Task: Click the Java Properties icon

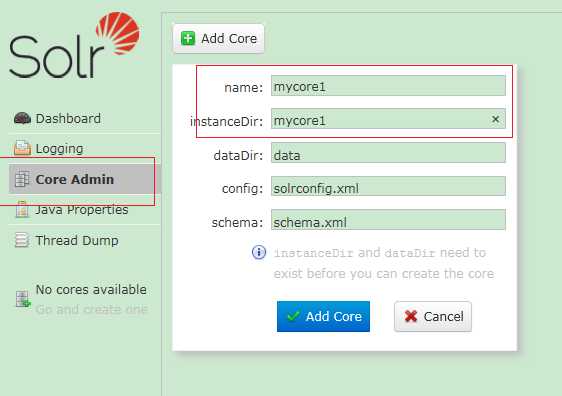Action: (22, 209)
